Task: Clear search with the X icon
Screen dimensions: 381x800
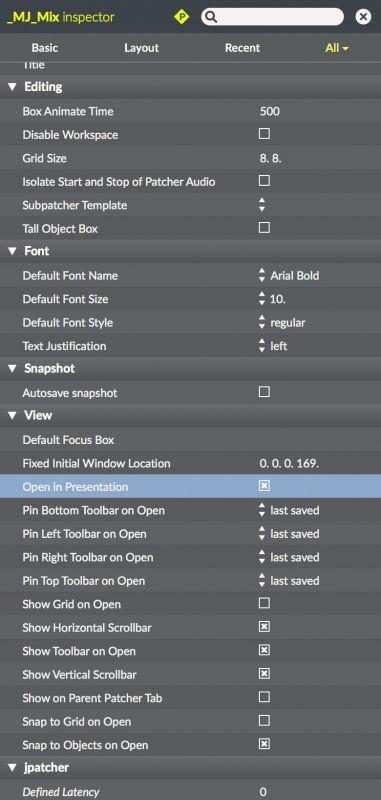Action: (363, 17)
